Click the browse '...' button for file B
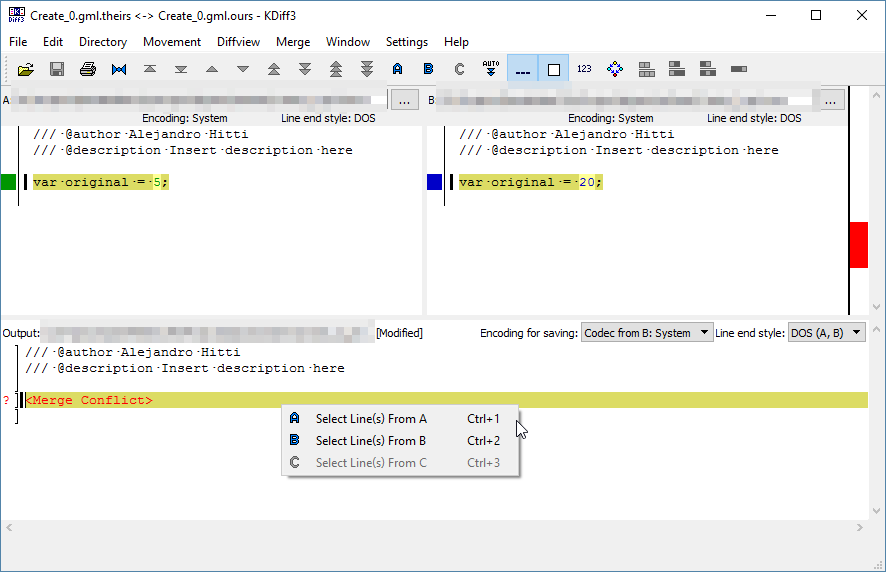 831,100
